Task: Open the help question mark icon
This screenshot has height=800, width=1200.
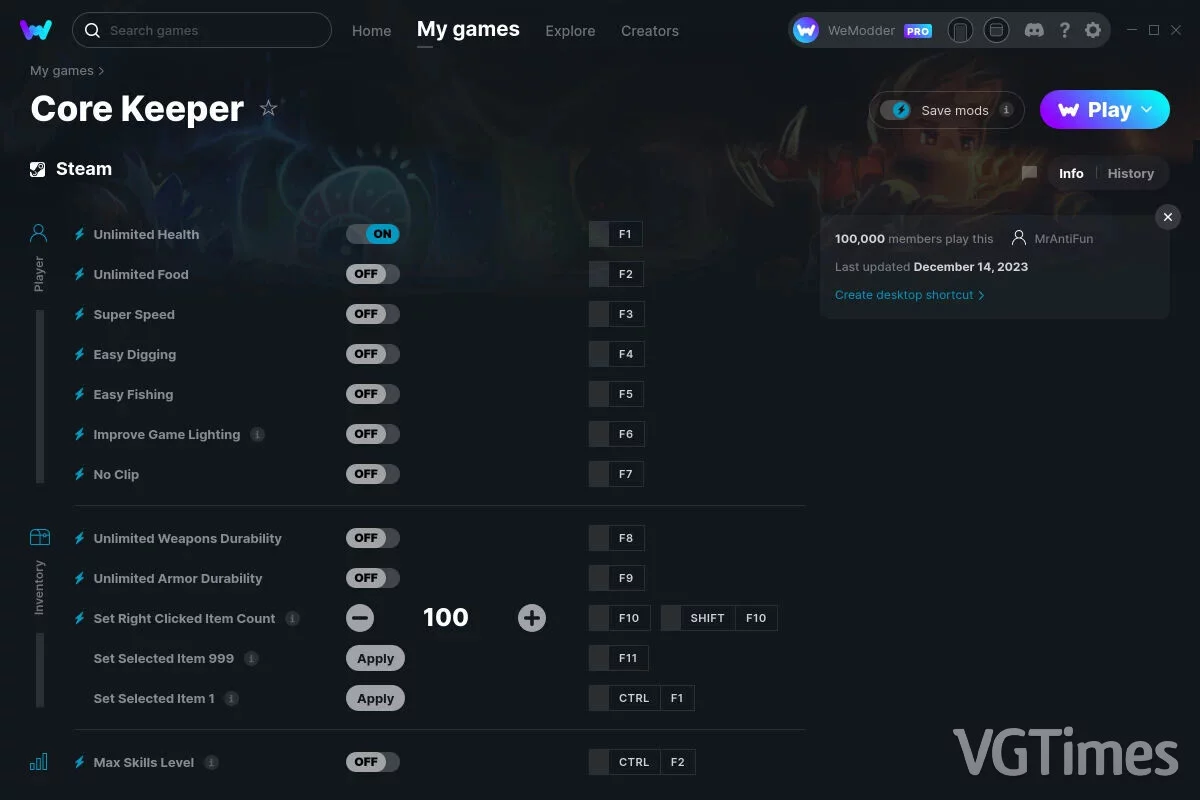Action: [x=1064, y=31]
